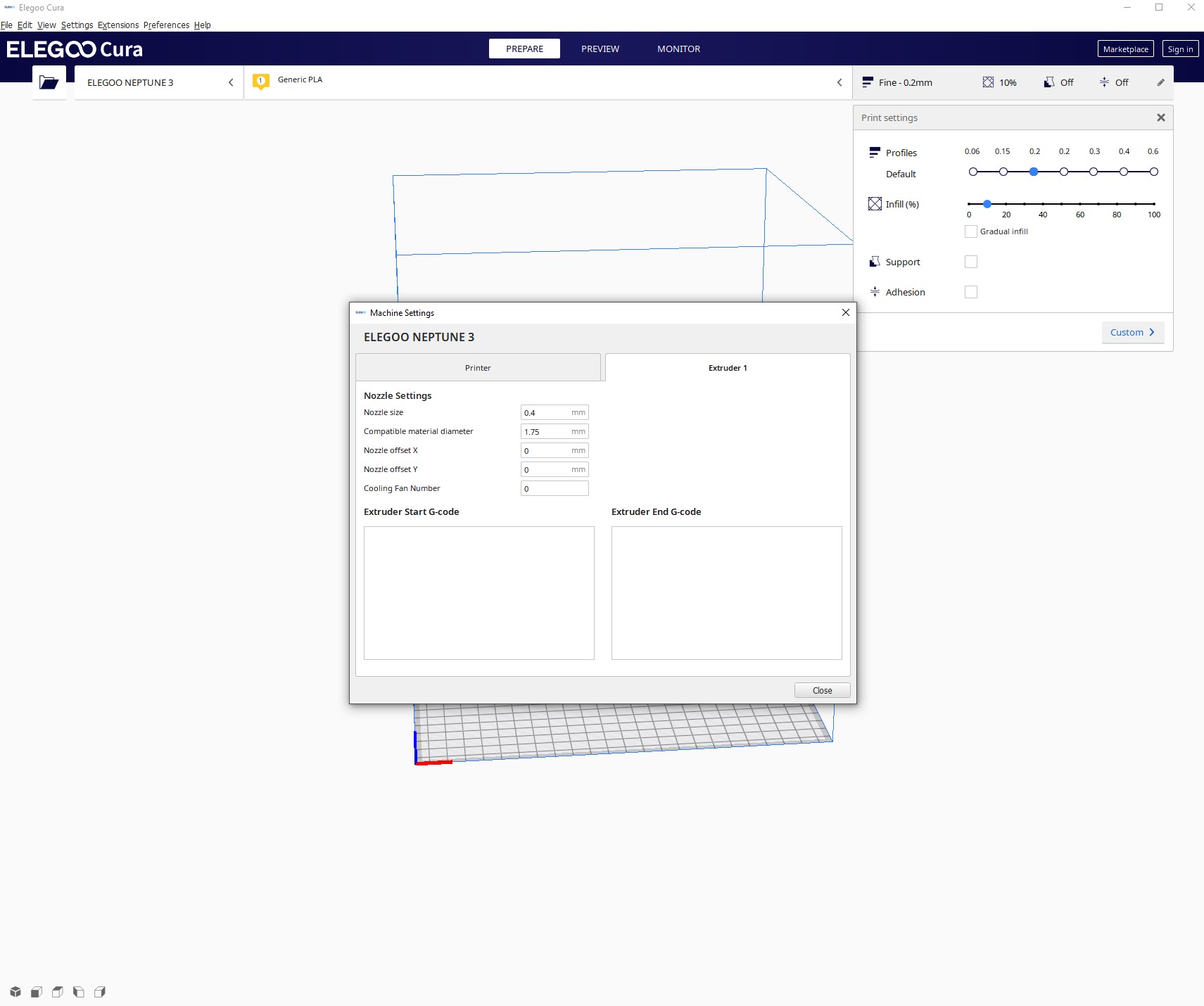Switch to left side view icon
The height and width of the screenshot is (1006, 1204).
(x=79, y=992)
